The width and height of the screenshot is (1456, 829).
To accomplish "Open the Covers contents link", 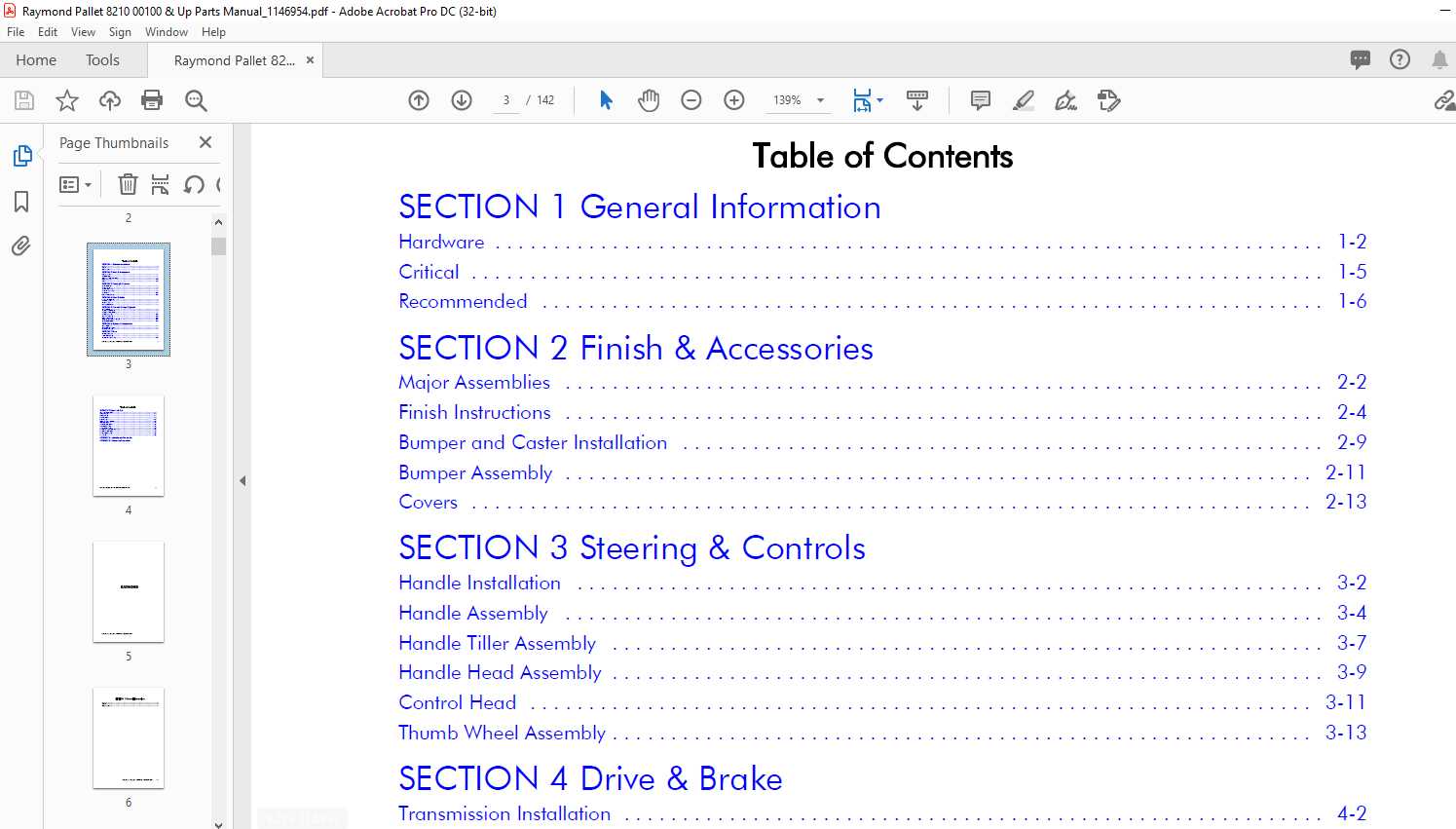I will pyautogui.click(x=428, y=502).
